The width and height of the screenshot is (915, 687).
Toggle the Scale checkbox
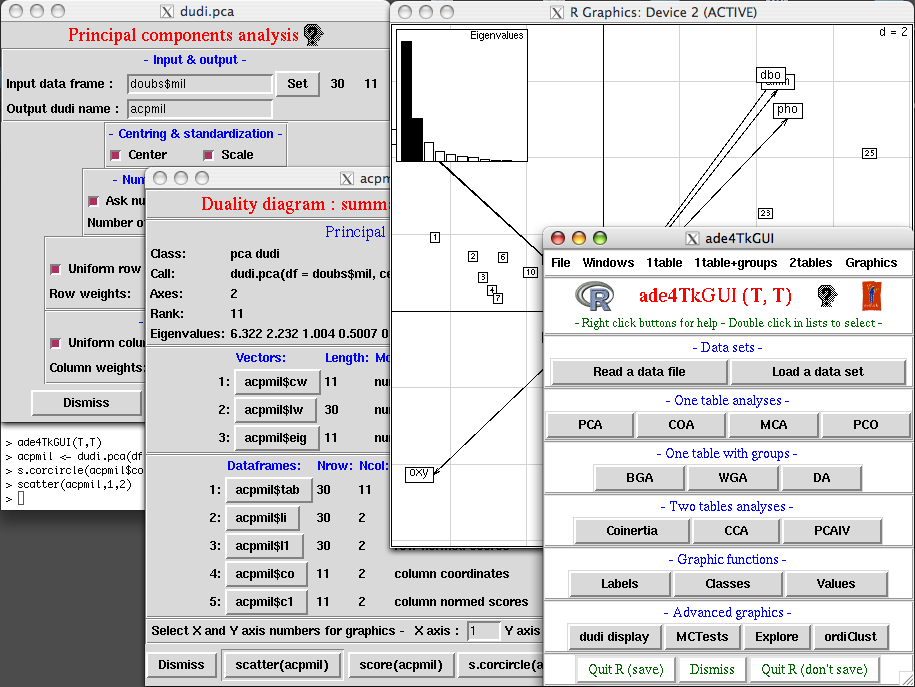click(209, 155)
